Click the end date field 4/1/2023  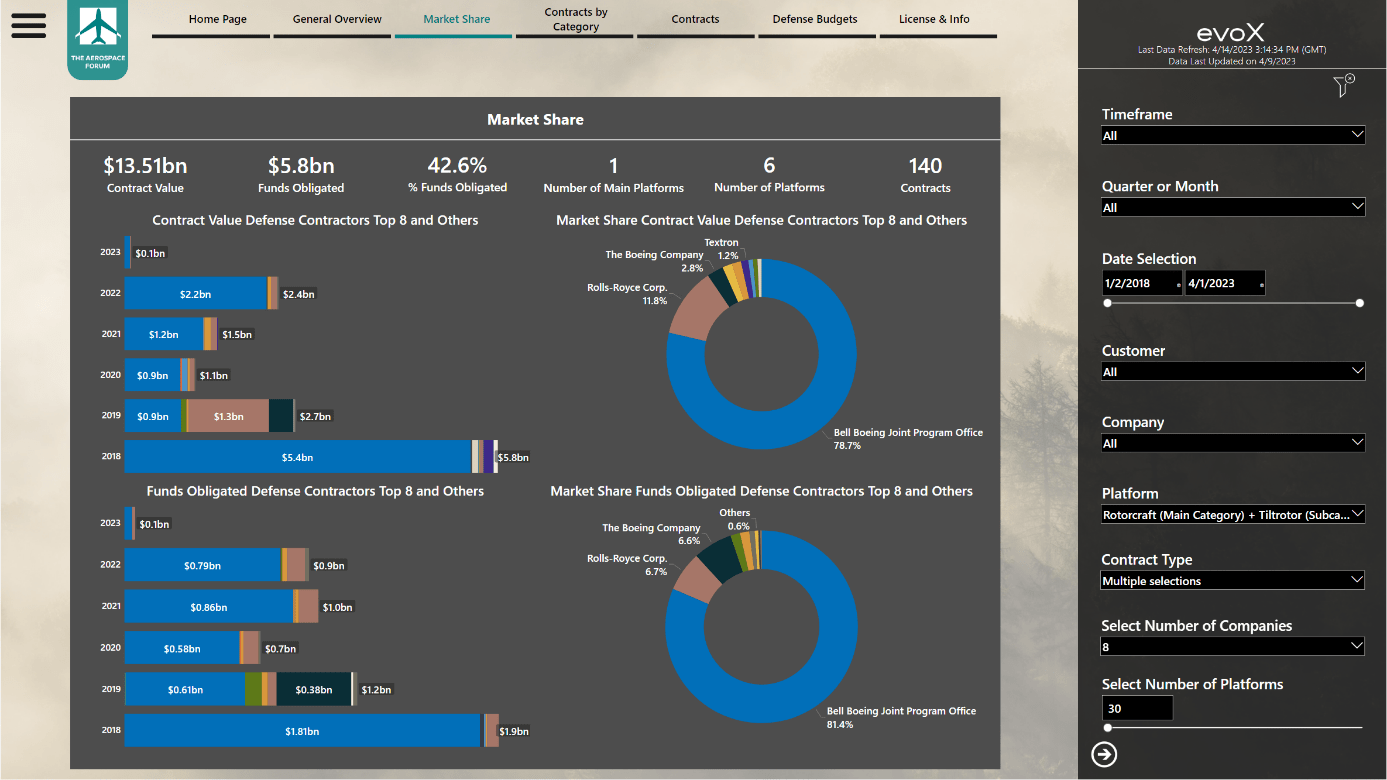tap(1225, 283)
